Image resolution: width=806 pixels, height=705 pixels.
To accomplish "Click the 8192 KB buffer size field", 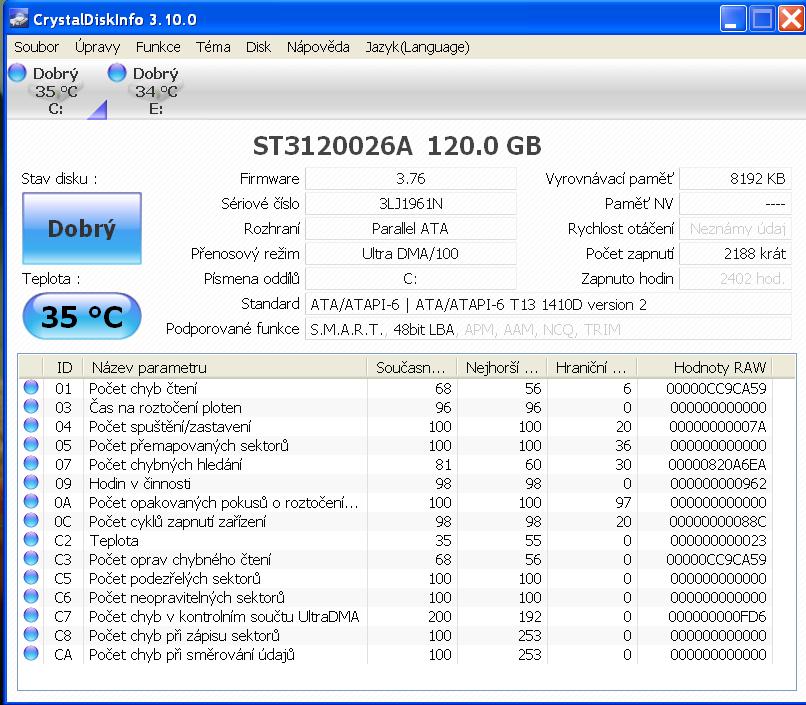I will click(736, 179).
